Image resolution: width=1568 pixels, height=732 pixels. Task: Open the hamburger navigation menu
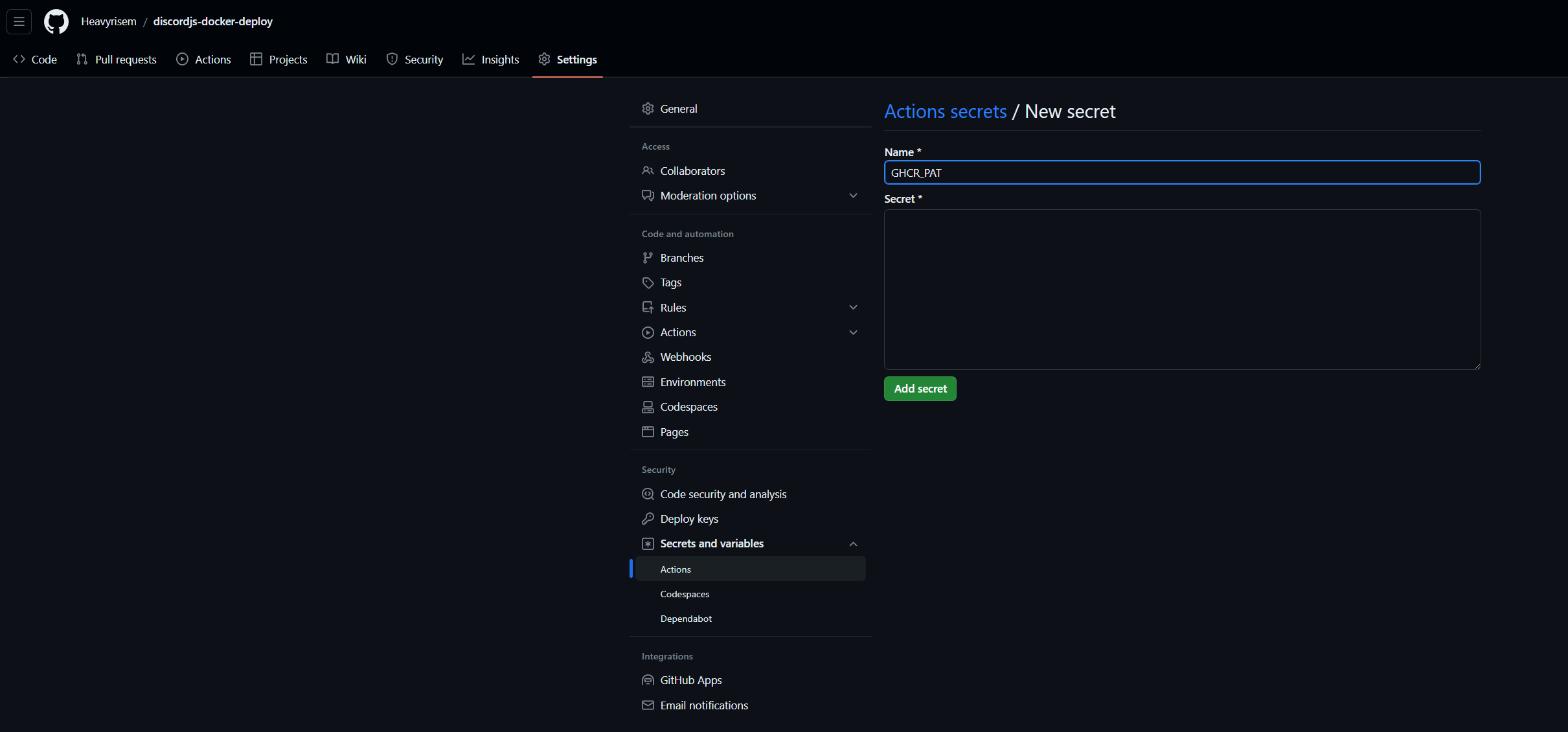click(x=19, y=21)
